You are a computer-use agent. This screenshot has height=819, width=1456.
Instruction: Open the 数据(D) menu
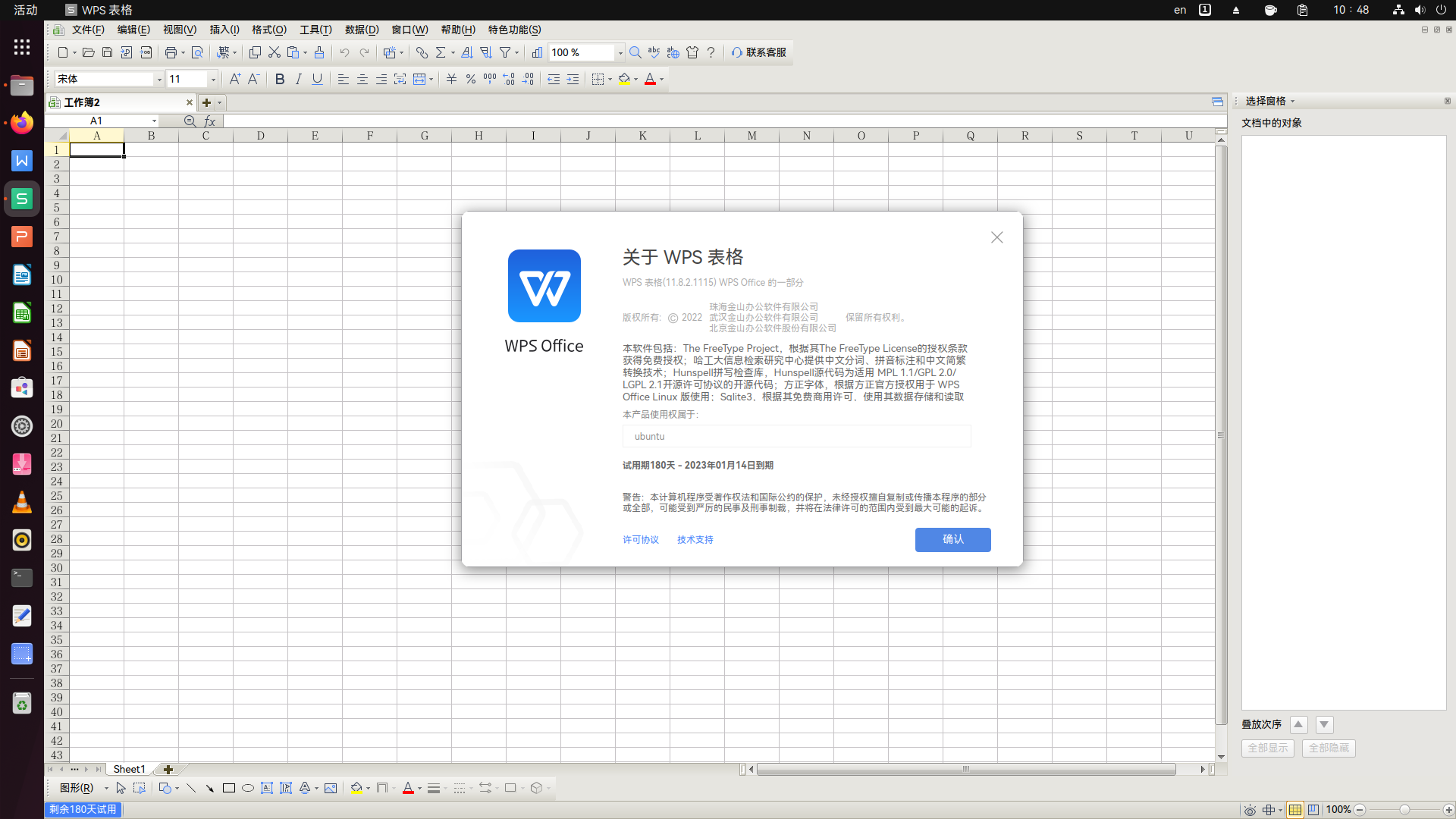tap(362, 30)
